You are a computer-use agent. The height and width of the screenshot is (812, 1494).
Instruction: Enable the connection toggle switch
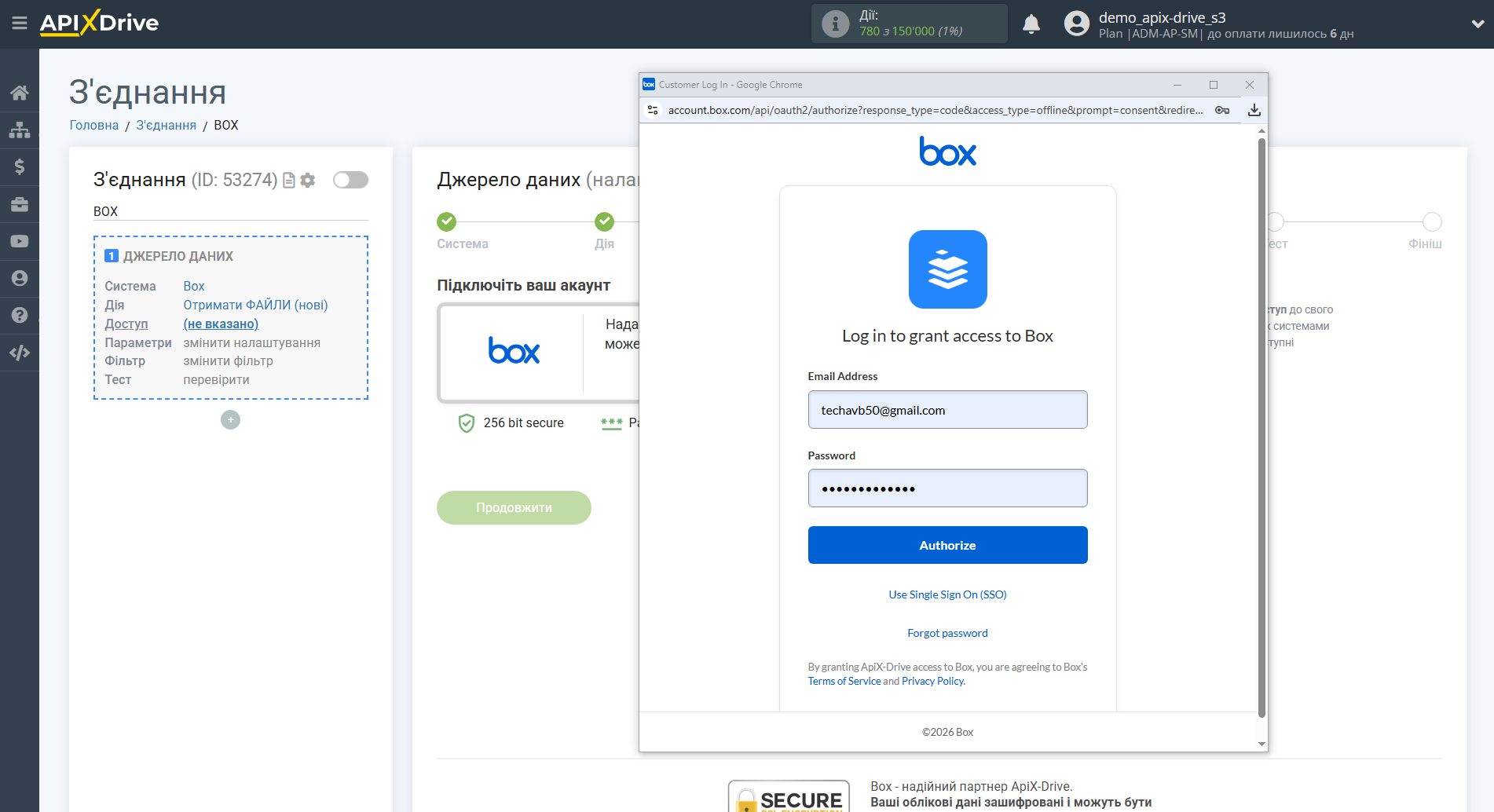tap(350, 180)
